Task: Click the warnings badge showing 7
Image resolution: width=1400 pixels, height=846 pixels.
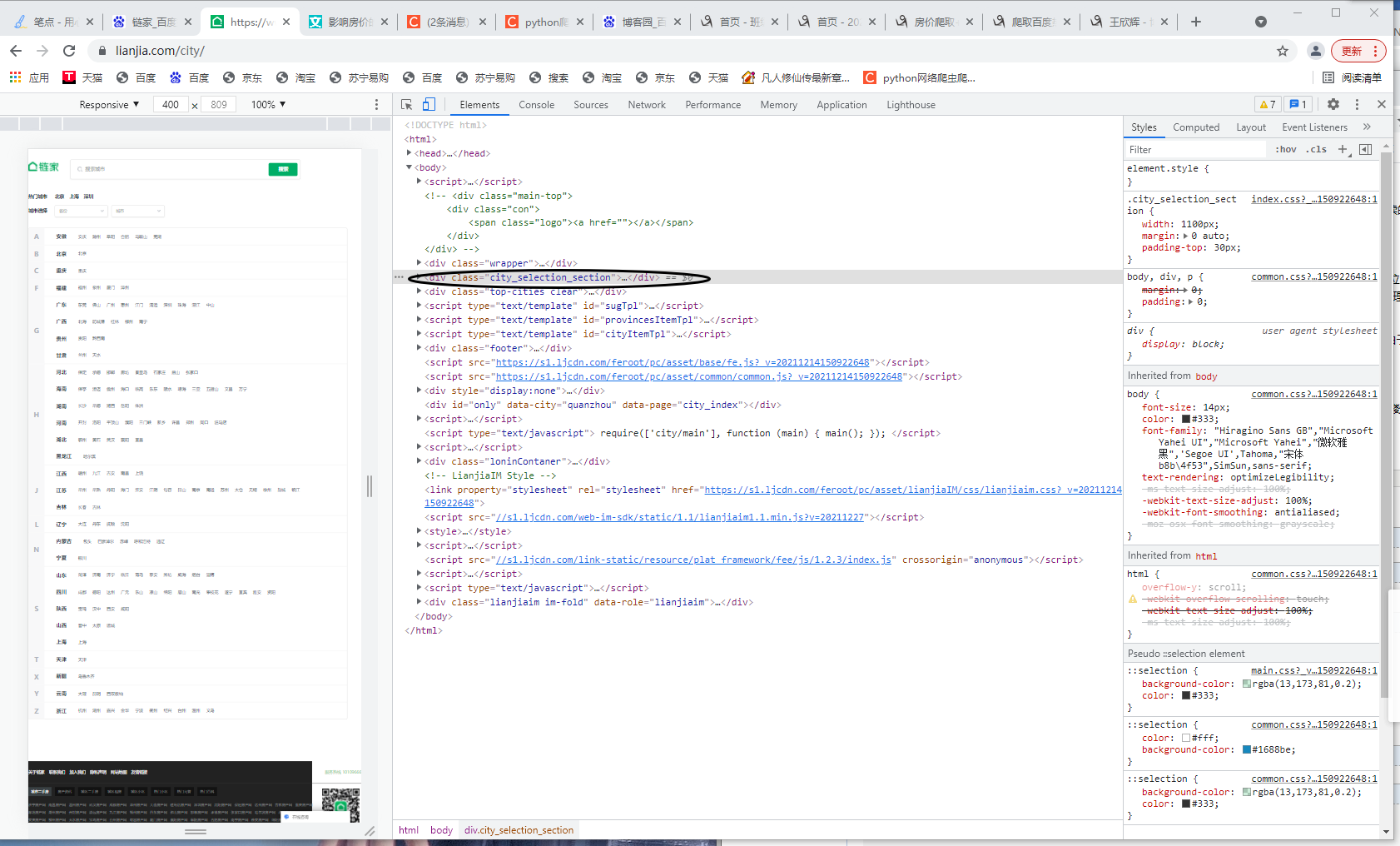Action: (1268, 104)
